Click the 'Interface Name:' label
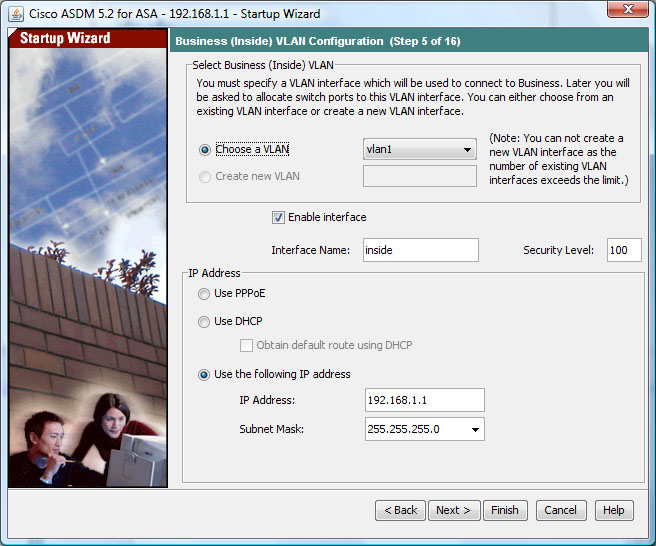The height and width of the screenshot is (546, 656). tap(310, 250)
